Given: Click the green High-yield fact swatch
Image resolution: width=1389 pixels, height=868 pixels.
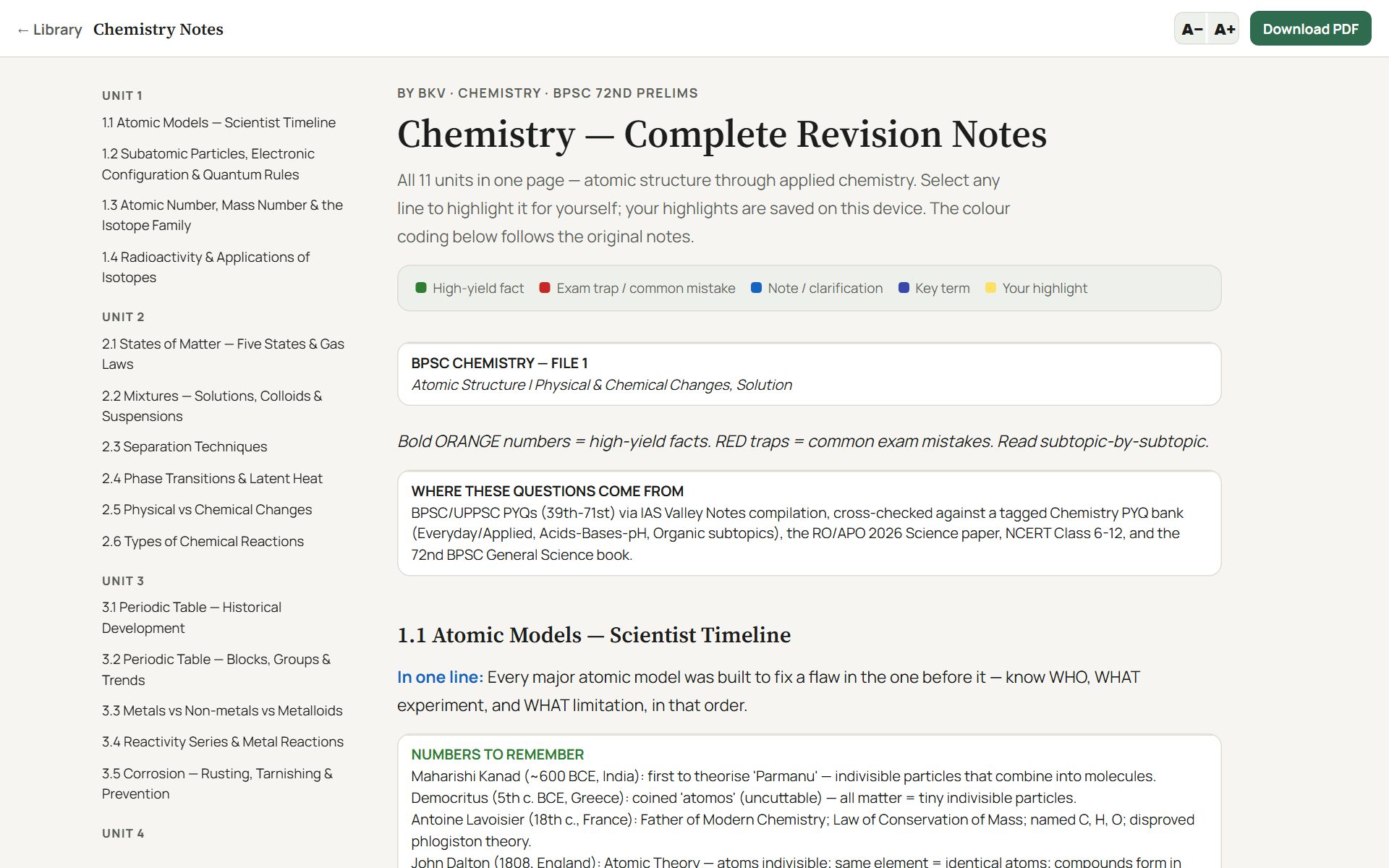Looking at the screenshot, I should click(421, 288).
